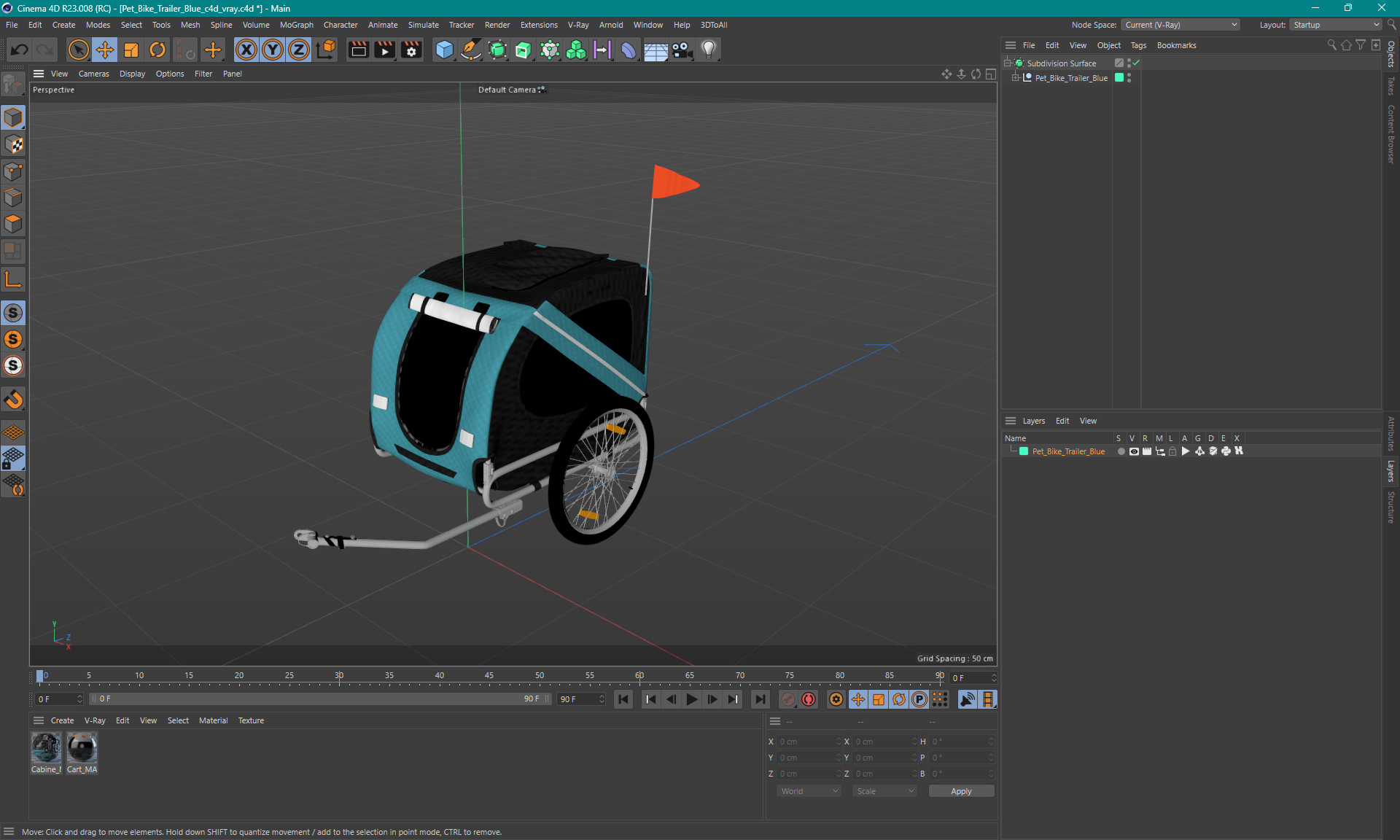Expand Pet_Bike_Trailer_Blue tree item
This screenshot has width=1400, height=840.
pyautogui.click(x=1017, y=77)
